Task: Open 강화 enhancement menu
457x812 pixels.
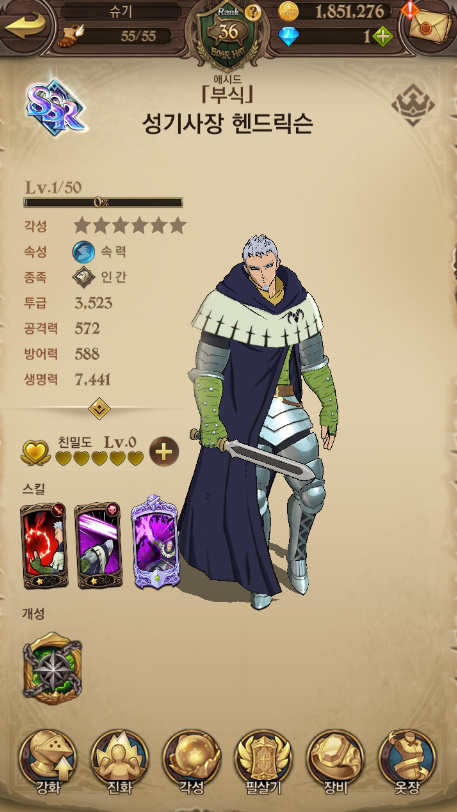Action: 48,762
